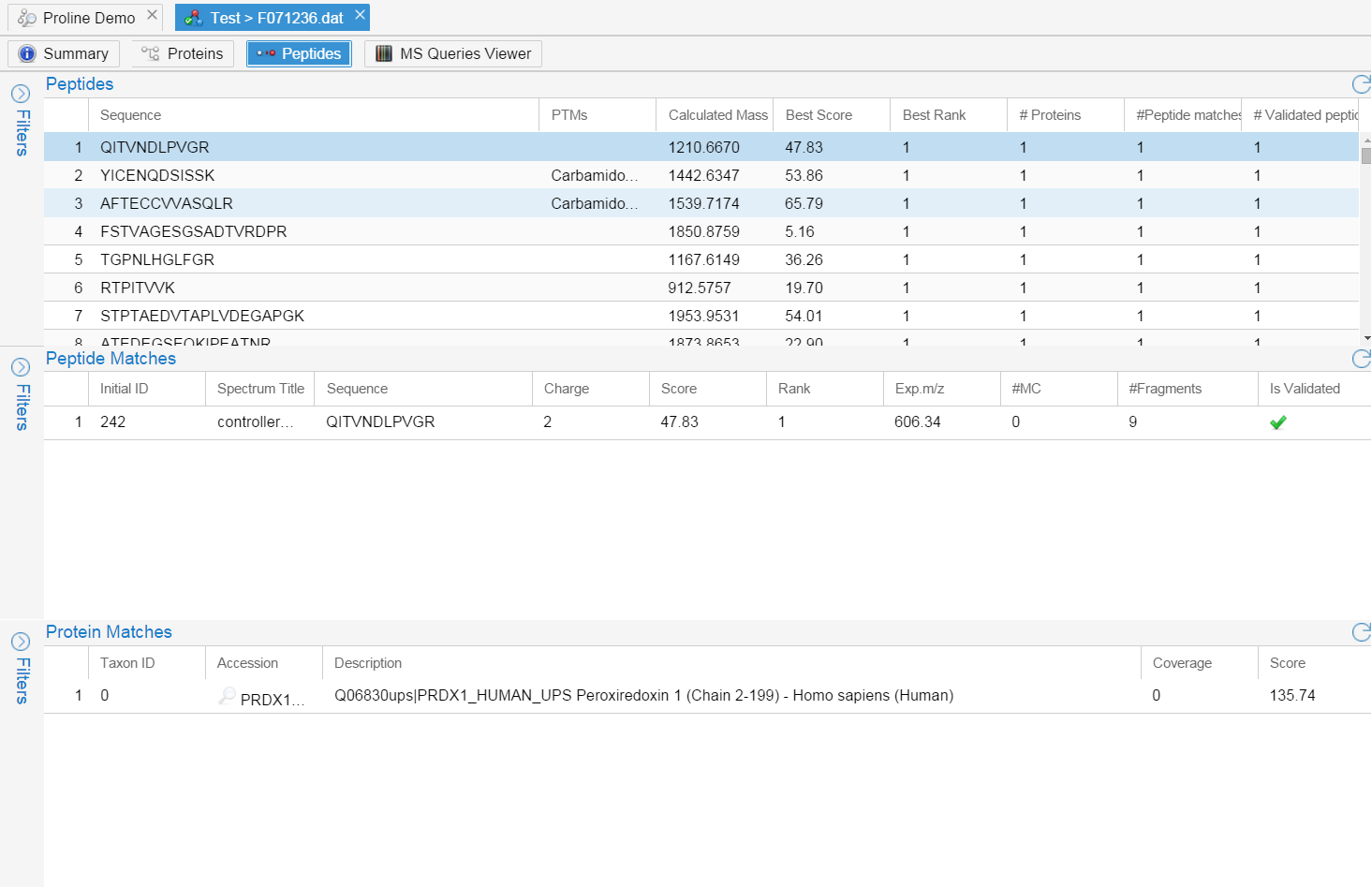Click the refresh icon in Protein Matches panel
This screenshot has height=887, width=1372.
coord(1361,632)
